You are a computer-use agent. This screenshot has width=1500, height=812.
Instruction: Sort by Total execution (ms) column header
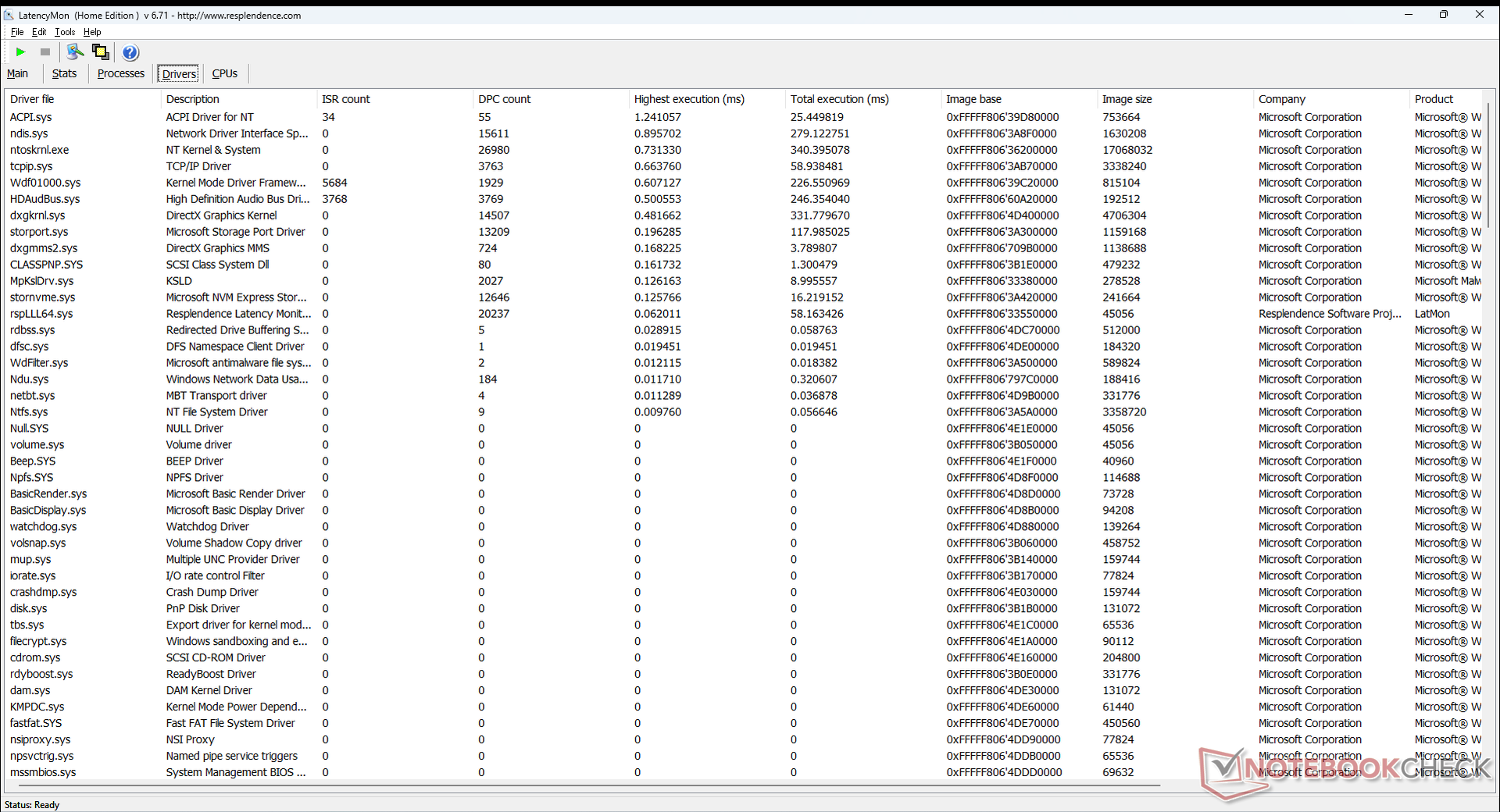click(863, 99)
